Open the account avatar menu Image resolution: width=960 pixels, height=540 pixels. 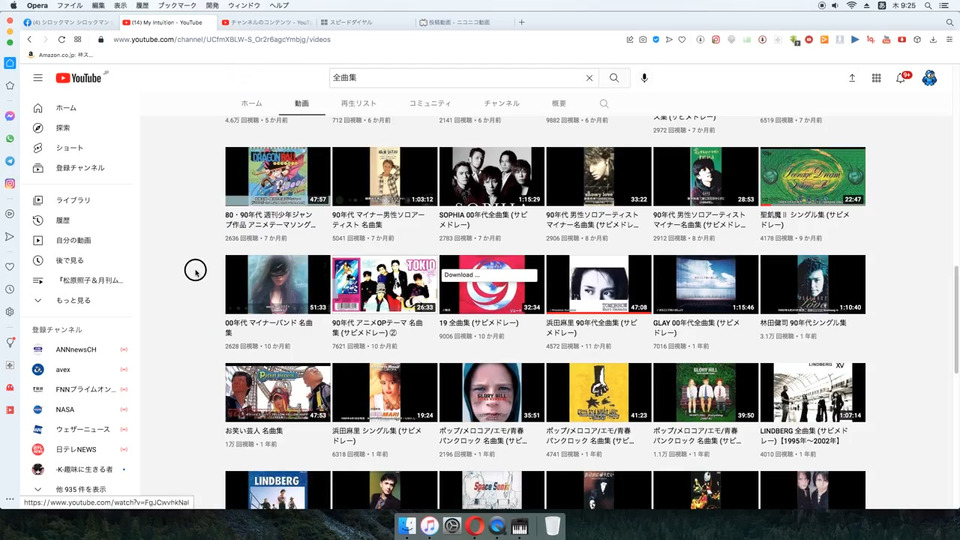coord(929,78)
